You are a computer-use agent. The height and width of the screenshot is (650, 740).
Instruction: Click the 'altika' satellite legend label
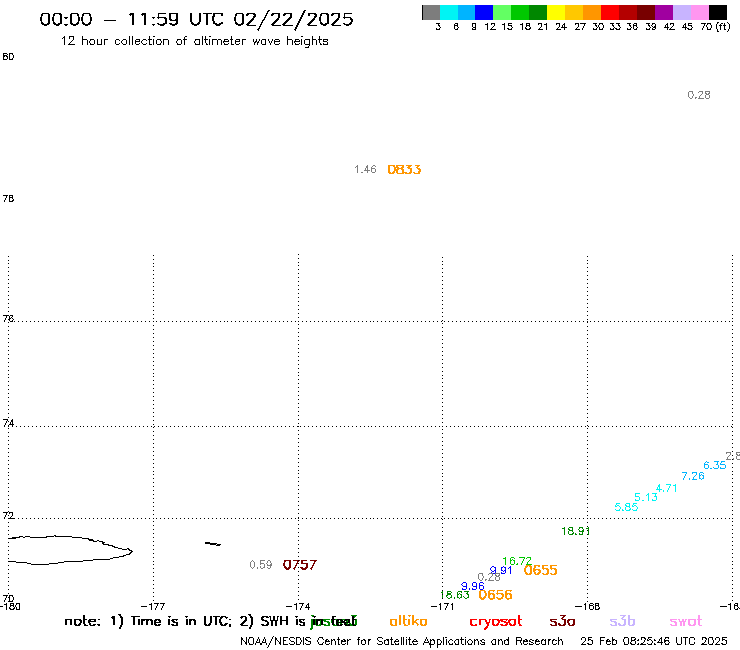(x=408, y=621)
